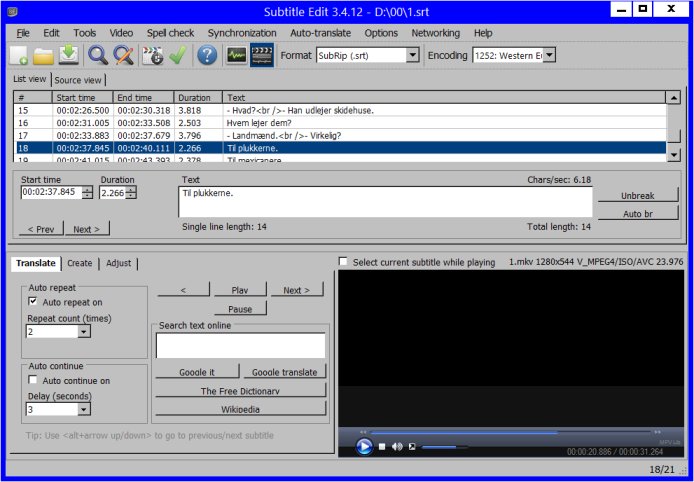
Task: Click the Google translate button
Action: click(285, 372)
